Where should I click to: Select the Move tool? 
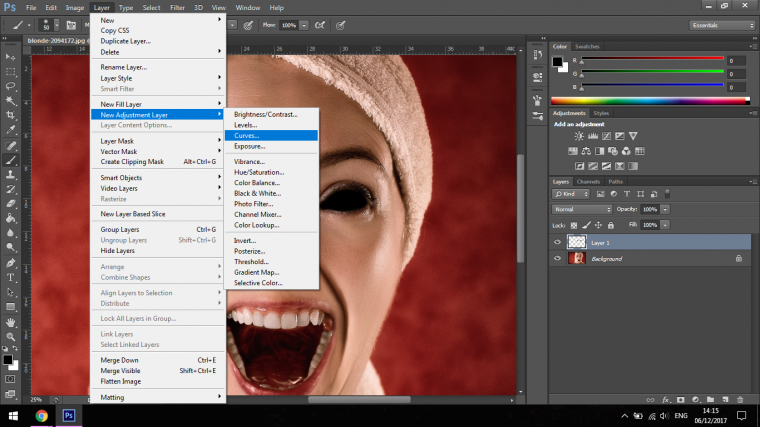(10, 57)
